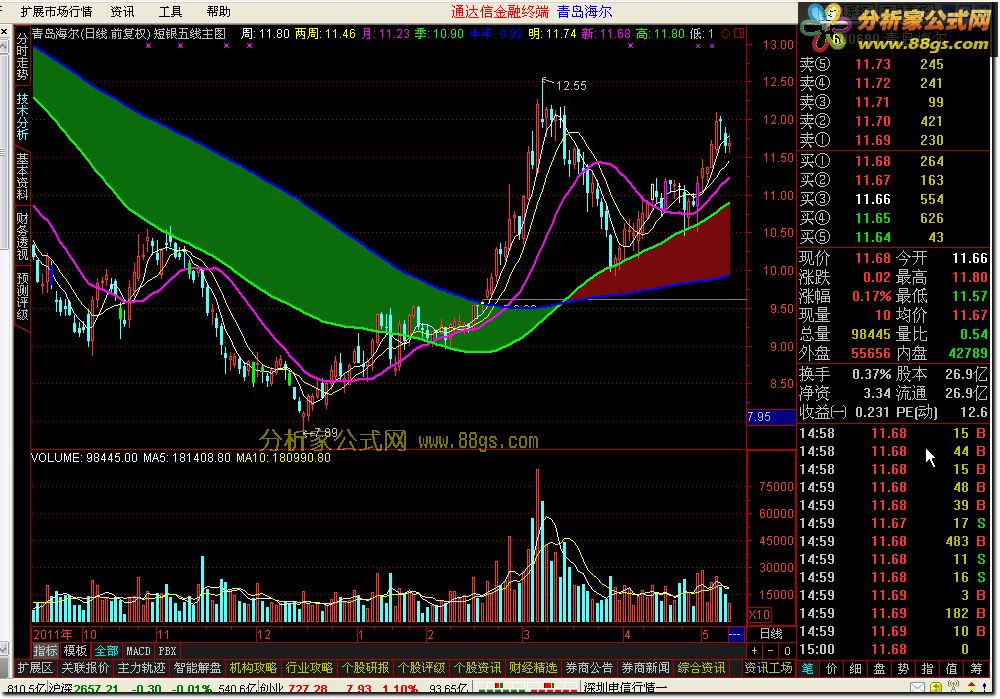The height and width of the screenshot is (699, 1000).
Task: Choose the MACD indicator tab
Action: coord(138,651)
